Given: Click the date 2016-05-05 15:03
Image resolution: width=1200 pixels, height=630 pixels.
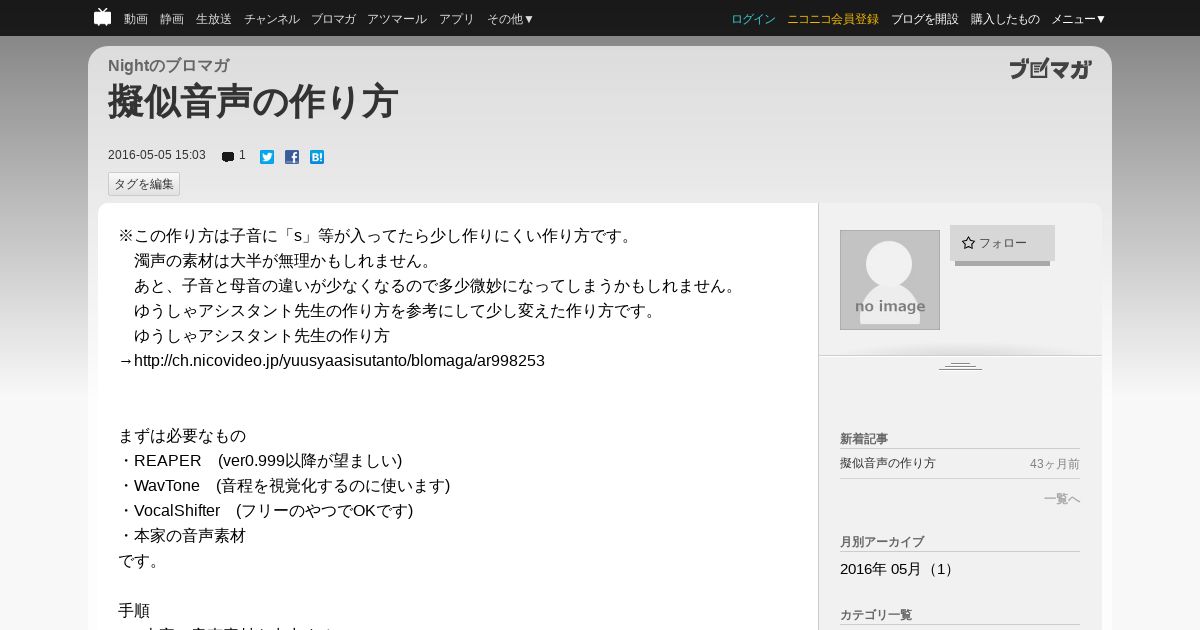Looking at the screenshot, I should [157, 156].
